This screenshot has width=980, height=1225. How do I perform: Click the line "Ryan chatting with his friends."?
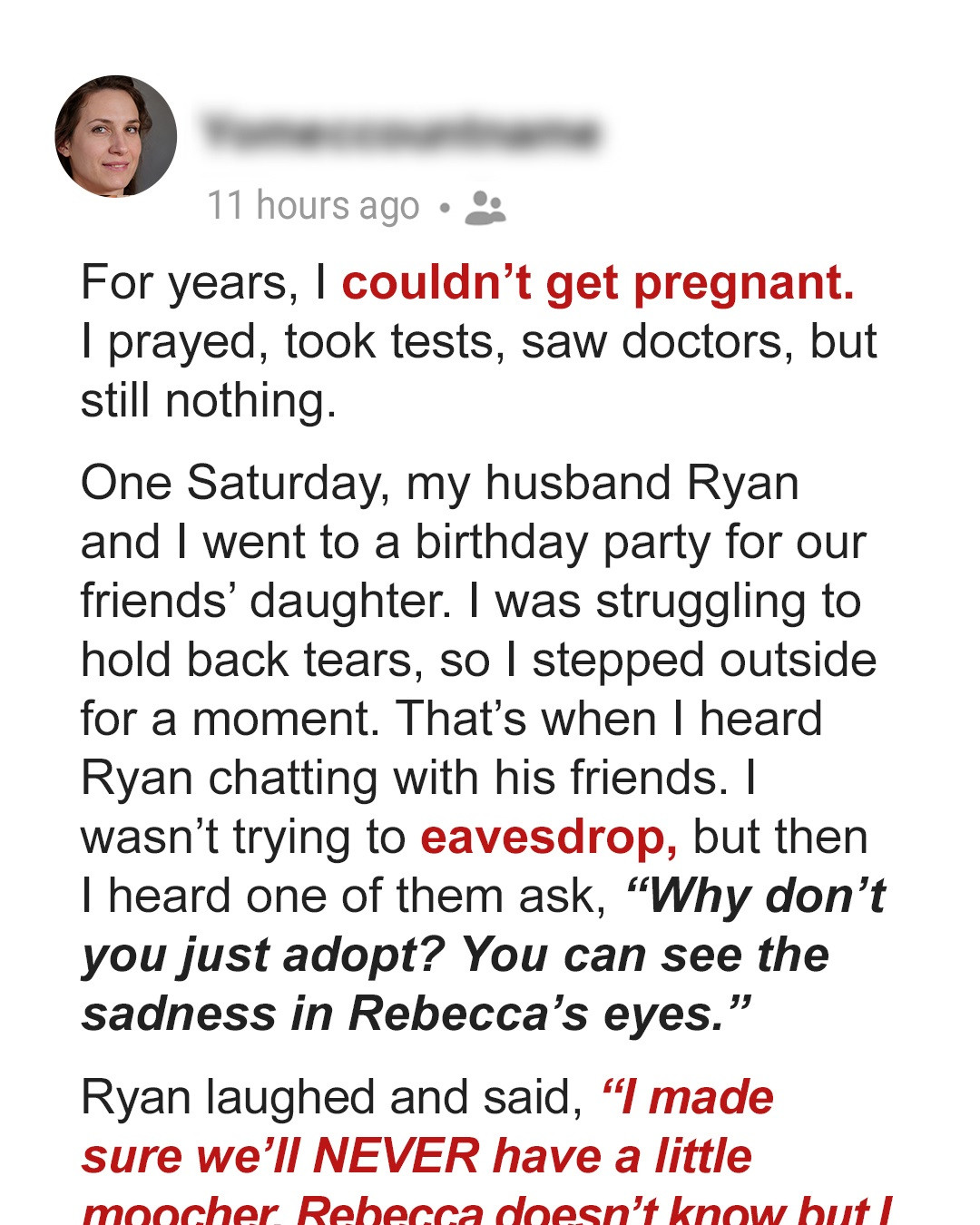404,778
